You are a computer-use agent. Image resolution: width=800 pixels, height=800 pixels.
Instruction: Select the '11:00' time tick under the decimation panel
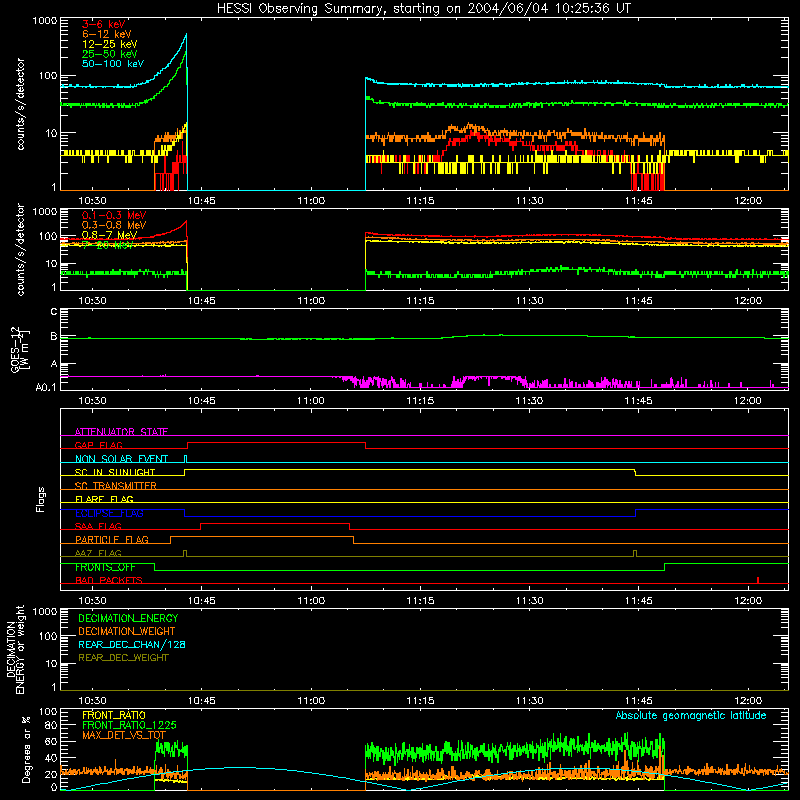311,701
